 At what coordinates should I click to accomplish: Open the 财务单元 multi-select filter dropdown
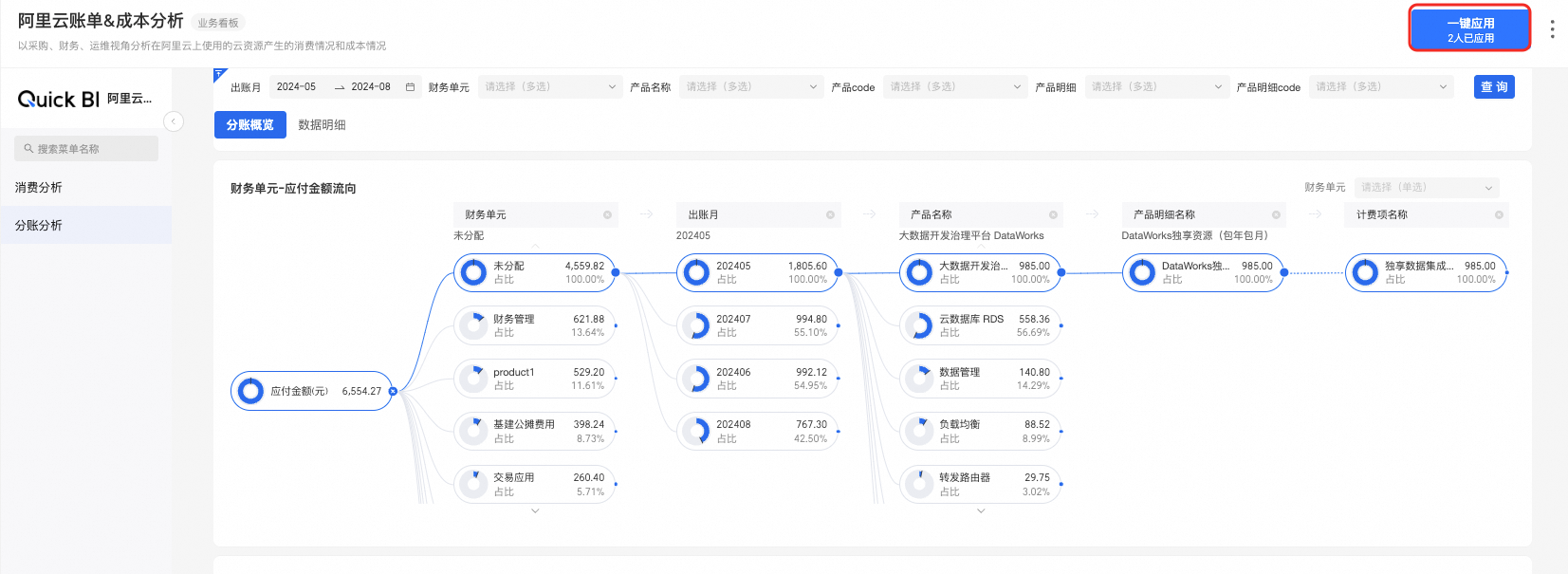[x=550, y=86]
